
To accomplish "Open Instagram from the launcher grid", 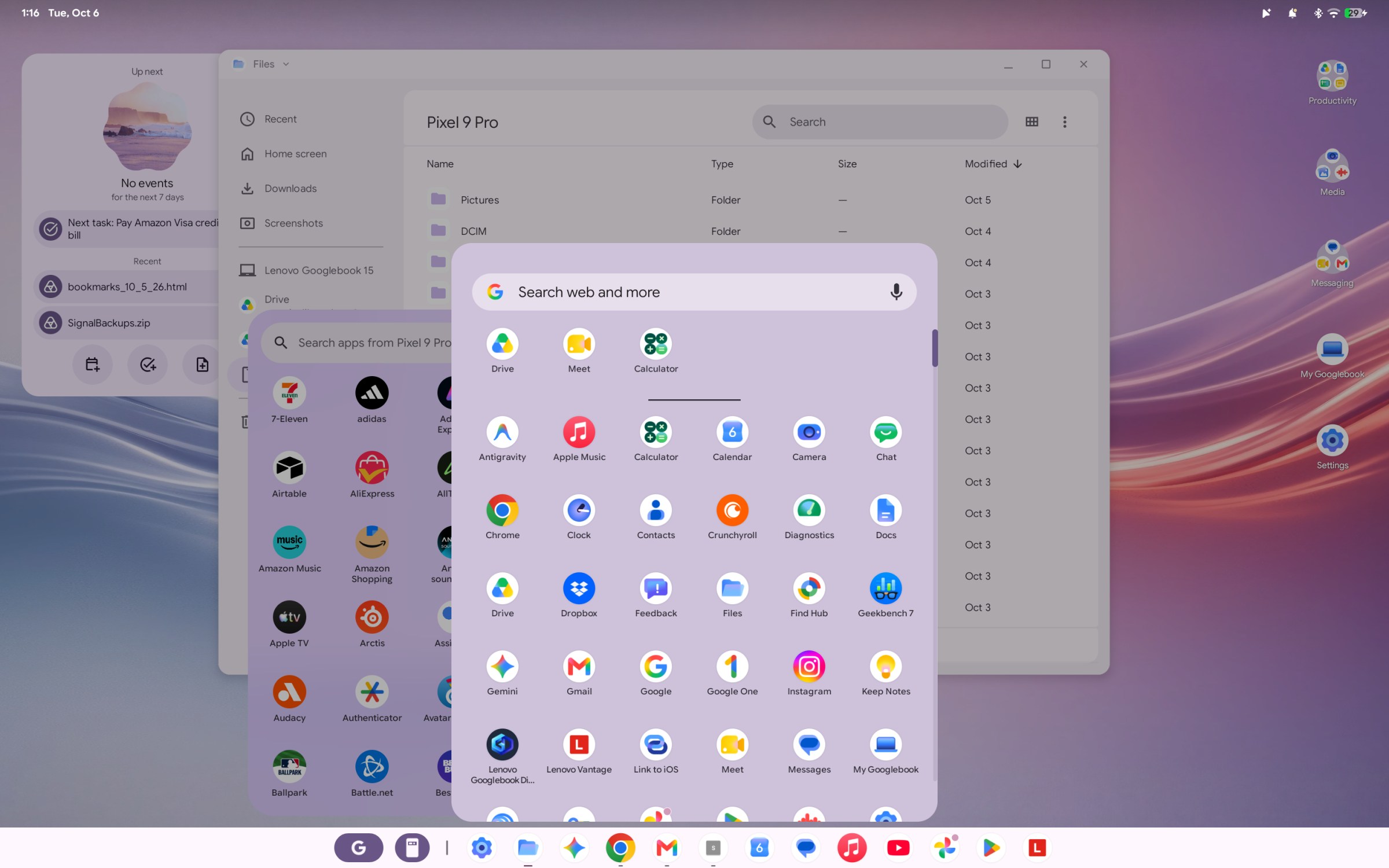I will (x=809, y=673).
